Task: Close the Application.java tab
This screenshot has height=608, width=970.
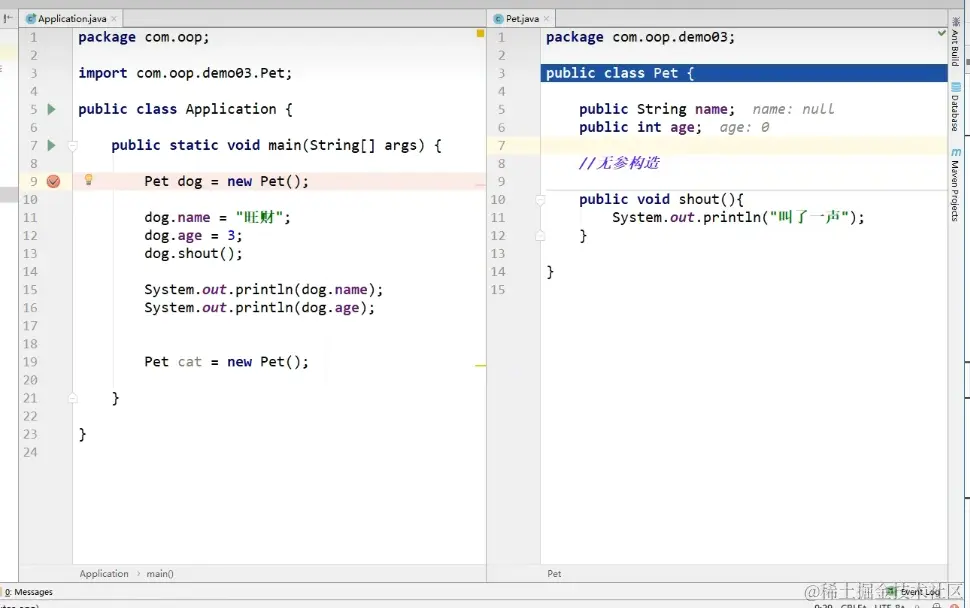Action: [114, 19]
